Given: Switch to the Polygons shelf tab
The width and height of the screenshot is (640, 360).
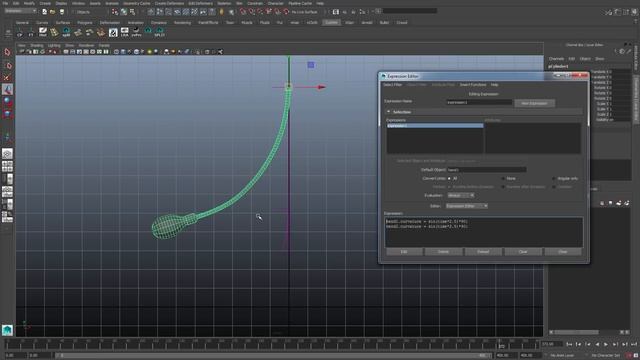Looking at the screenshot, I should 84,22.
